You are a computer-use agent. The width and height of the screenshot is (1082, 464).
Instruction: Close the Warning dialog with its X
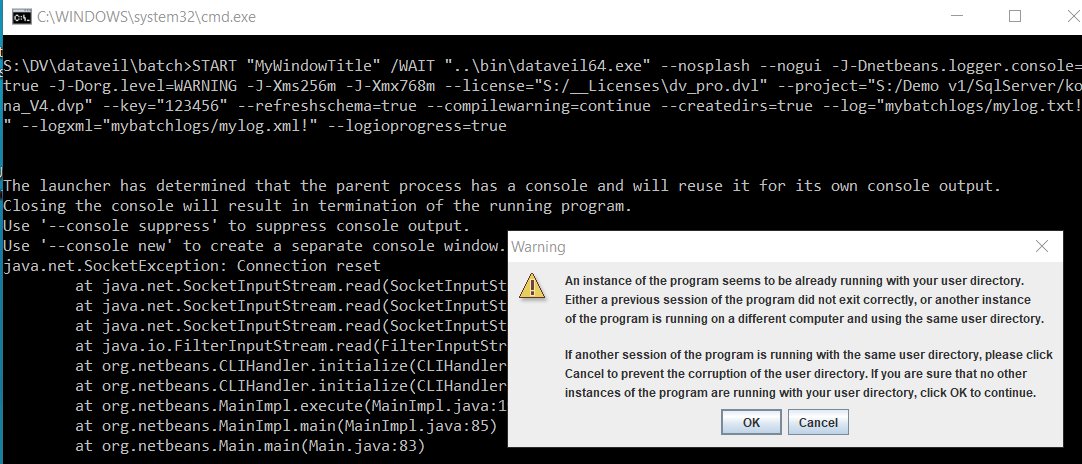click(x=1042, y=246)
